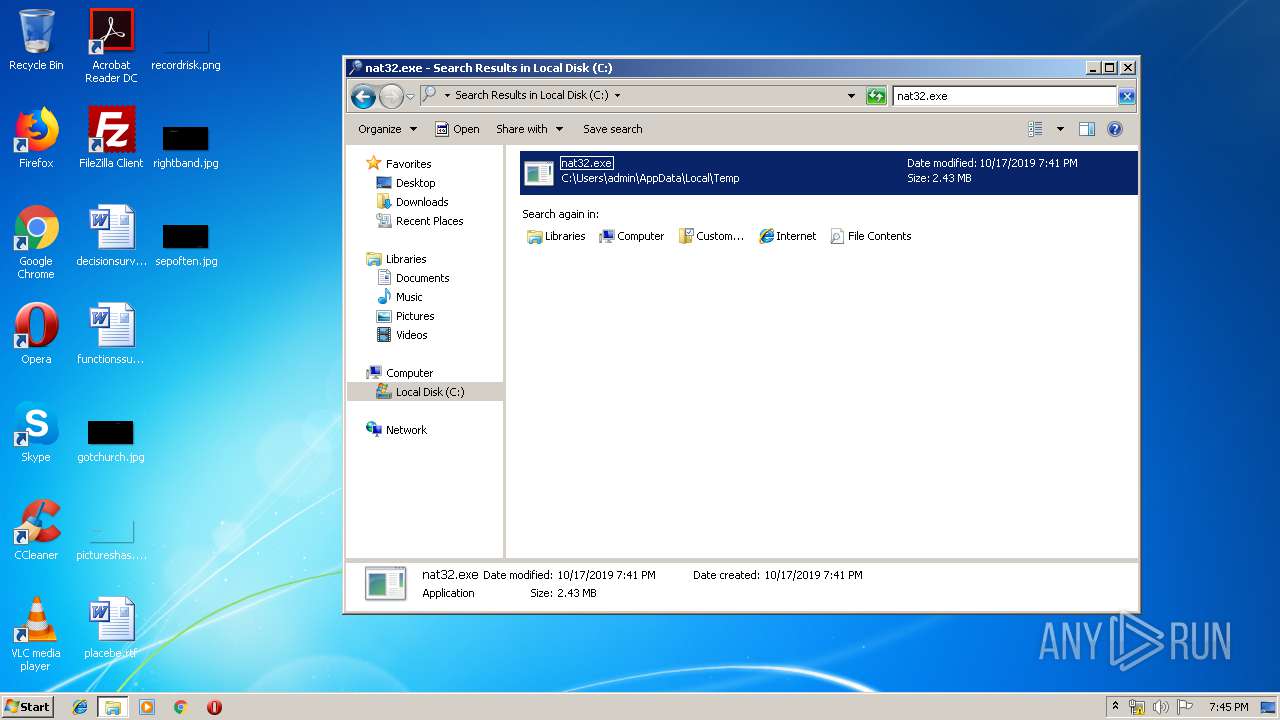This screenshot has height=720, width=1280.
Task: Launch Google Chrome desktop shortcut
Action: 36,242
